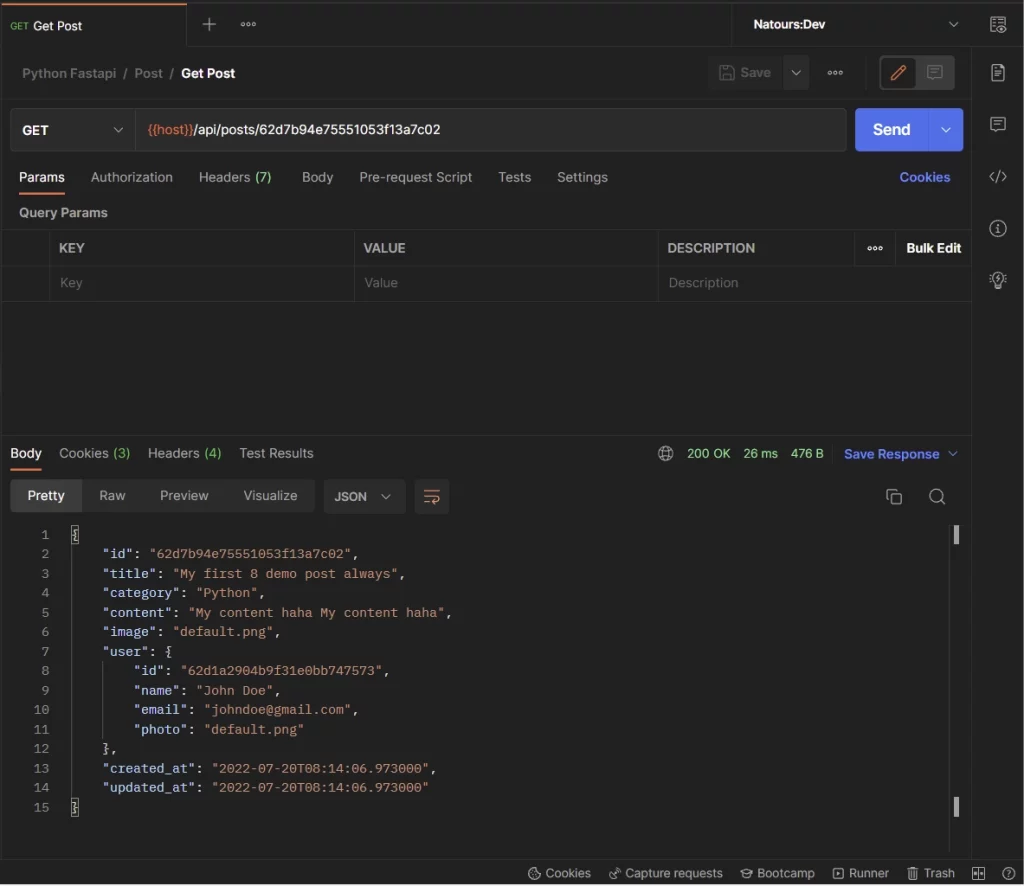Switch to the Headers (7) tab
Viewport: 1024px width, 886px height.
(x=234, y=177)
